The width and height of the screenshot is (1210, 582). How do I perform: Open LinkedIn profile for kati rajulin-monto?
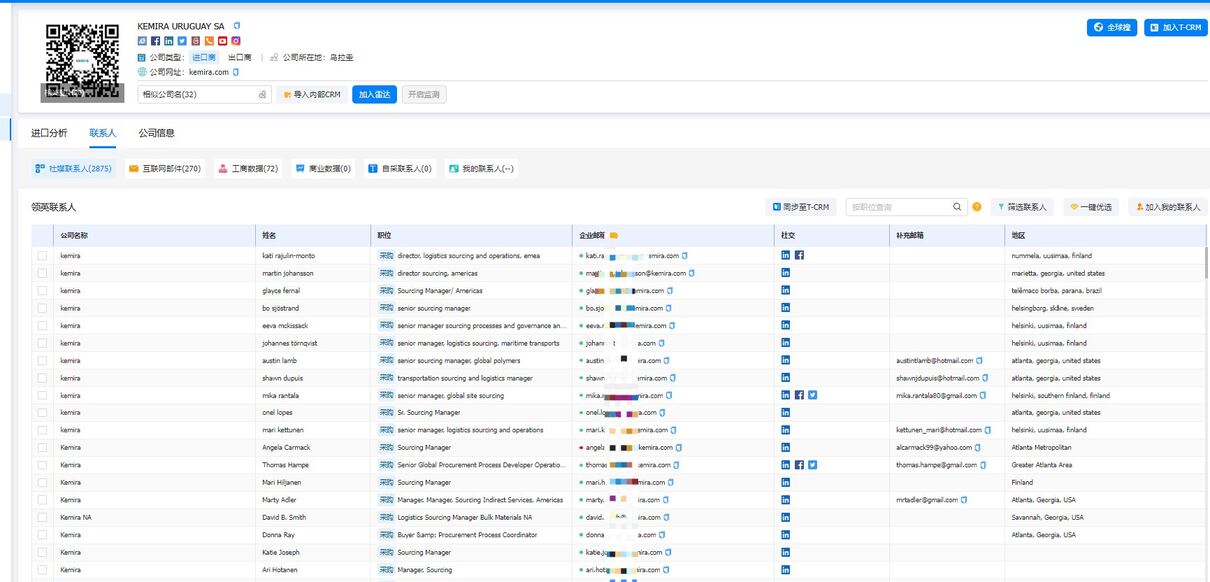pos(786,255)
